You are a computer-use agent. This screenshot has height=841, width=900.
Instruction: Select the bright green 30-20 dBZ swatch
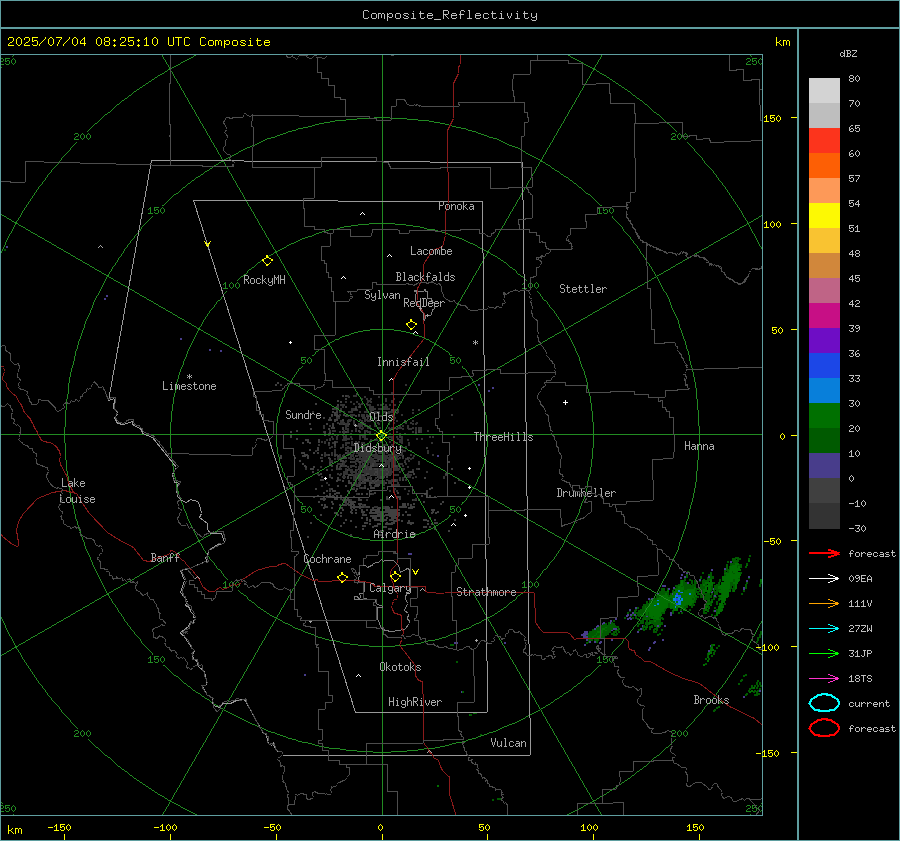824,416
